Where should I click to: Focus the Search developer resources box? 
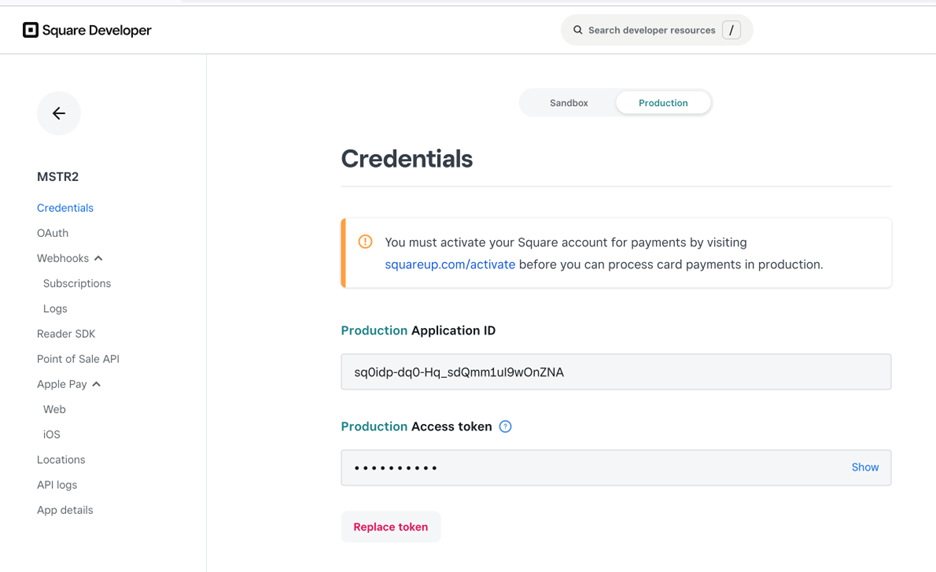[x=651, y=30]
